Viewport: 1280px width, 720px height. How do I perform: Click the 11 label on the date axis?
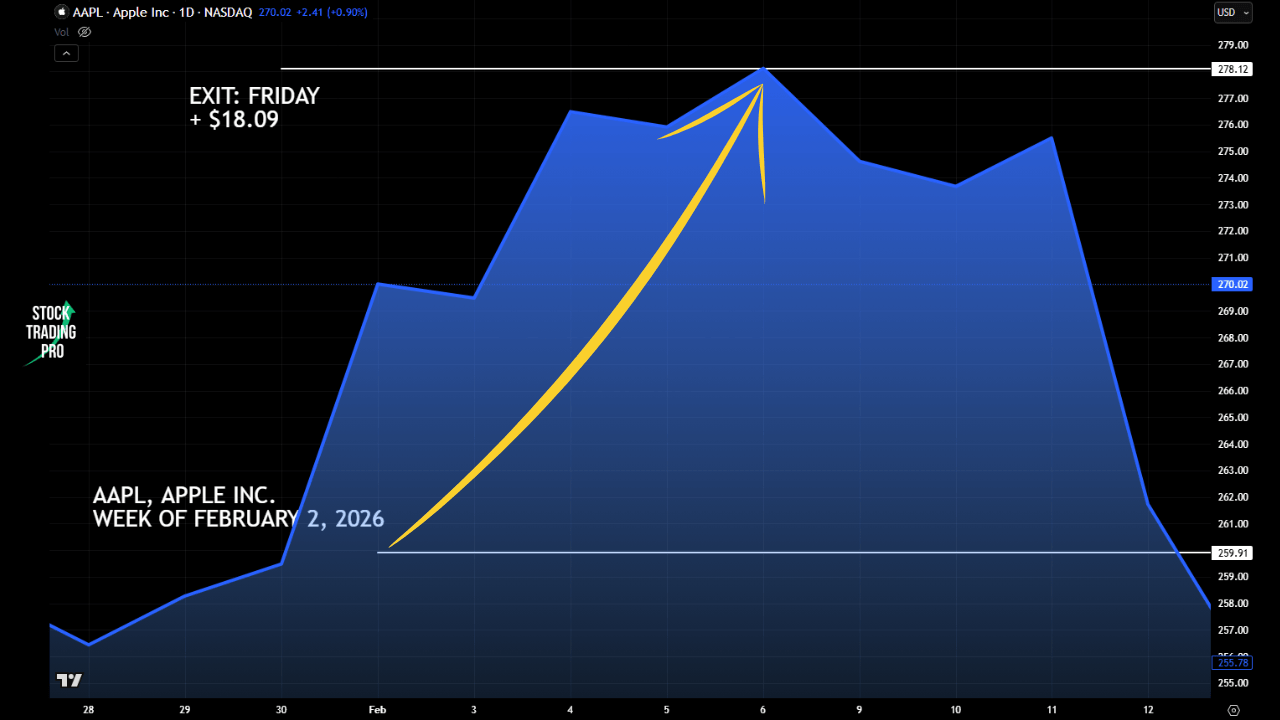click(1052, 709)
